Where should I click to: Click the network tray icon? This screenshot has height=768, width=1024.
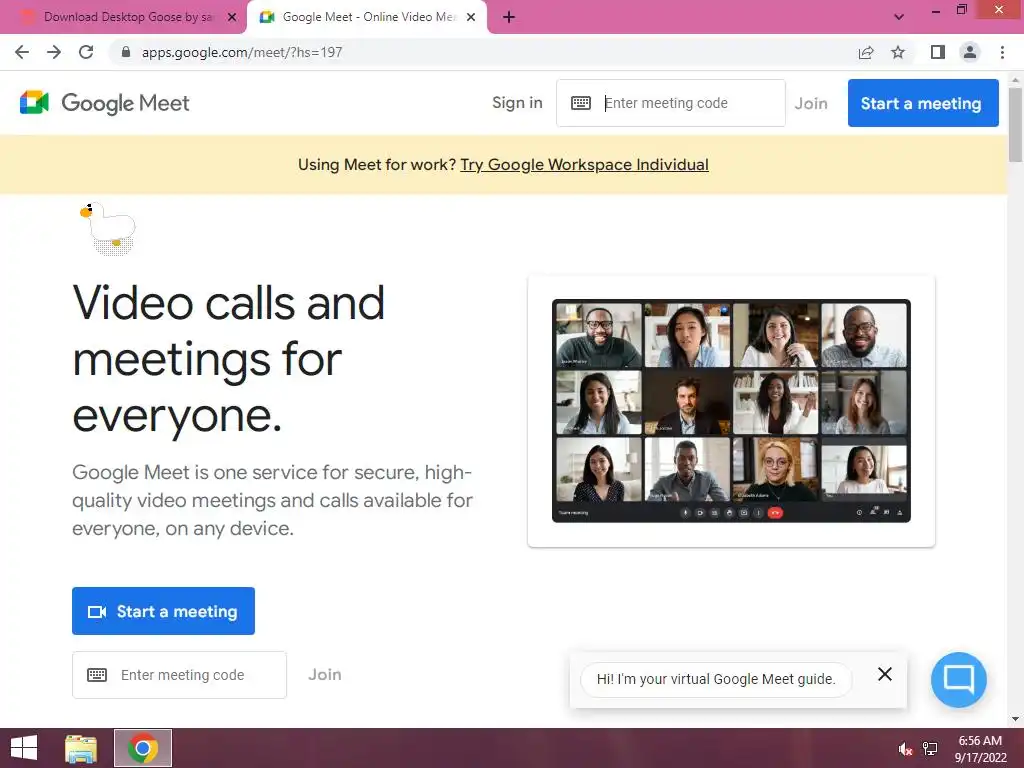pos(930,748)
